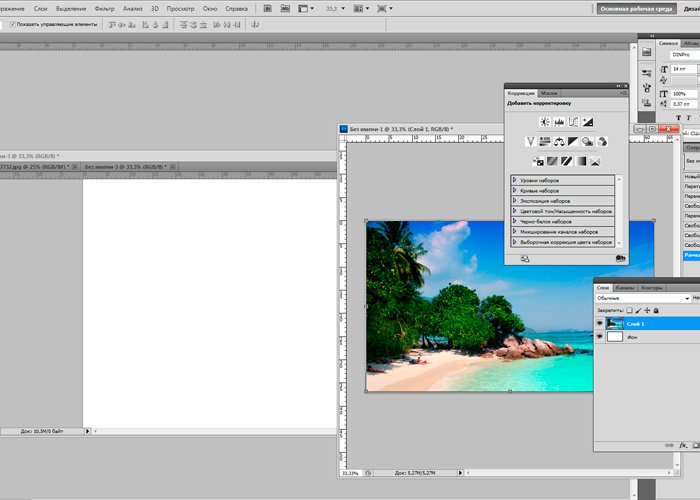700x500 pixels.
Task: Switch to the Каналы panel tab
Action: coord(624,287)
